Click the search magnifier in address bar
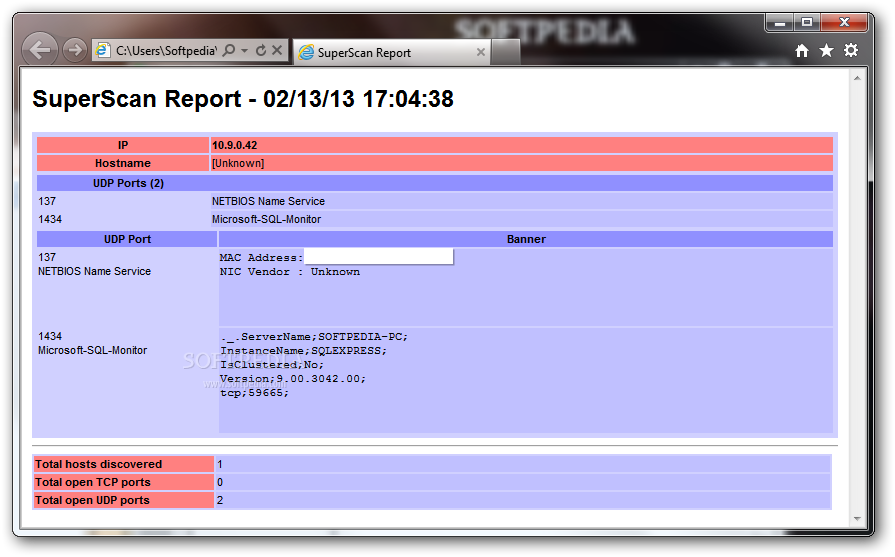Screen dimensions: 895x557 (229, 50)
